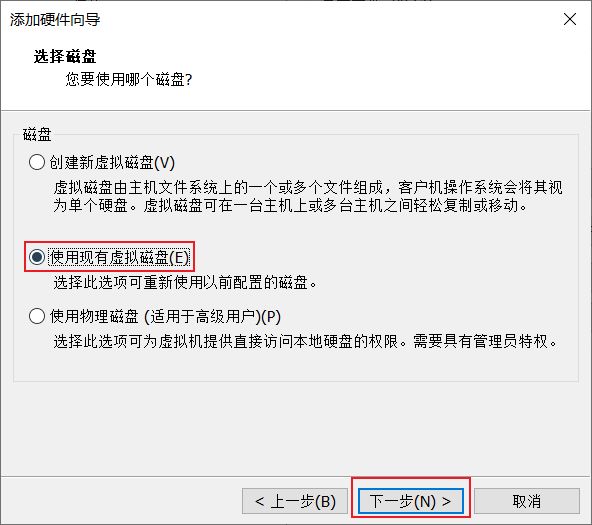
Task: Click the 选择磁盘 heading
Action: pos(65,57)
